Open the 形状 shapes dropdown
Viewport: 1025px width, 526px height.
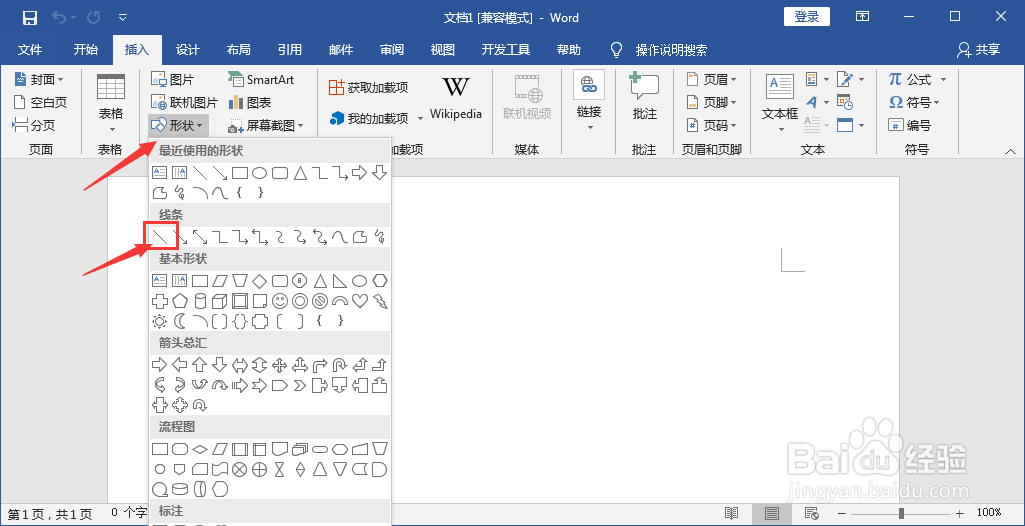tap(178, 125)
